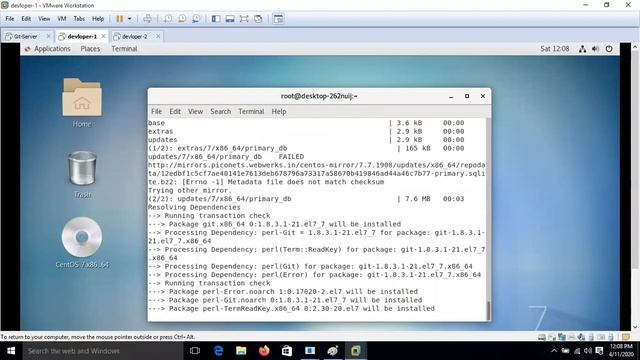Open the Terminal menu in terminal window
This screenshot has width=640, height=360.
click(x=251, y=111)
